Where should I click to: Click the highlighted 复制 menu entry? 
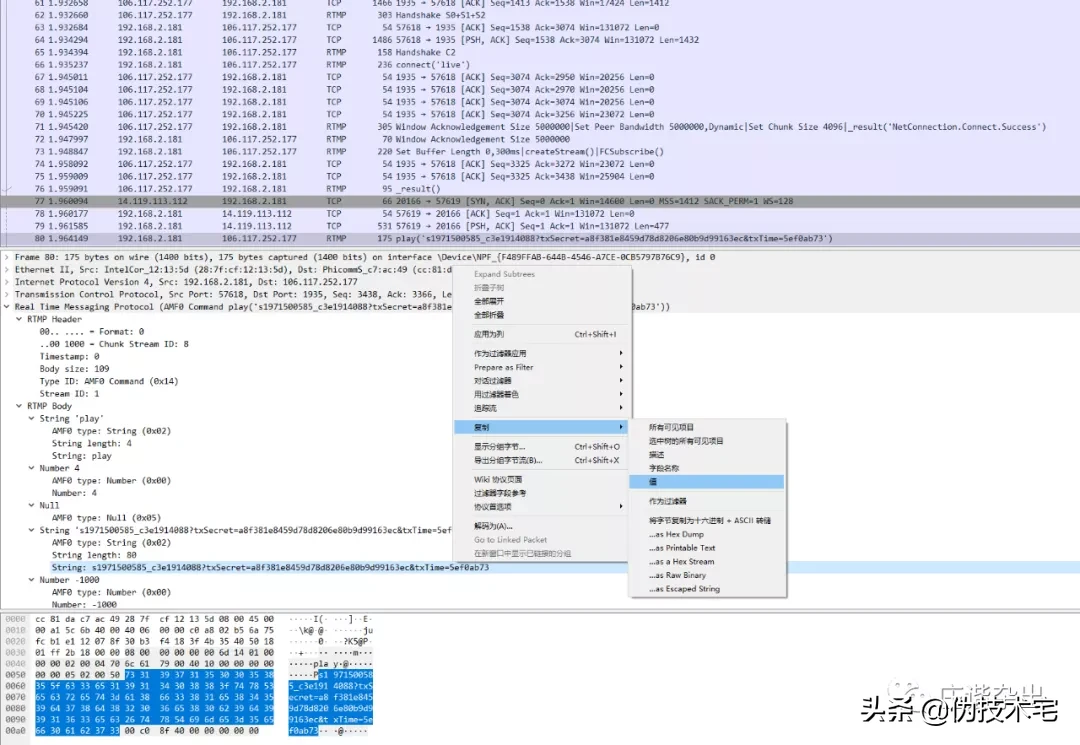coord(541,427)
